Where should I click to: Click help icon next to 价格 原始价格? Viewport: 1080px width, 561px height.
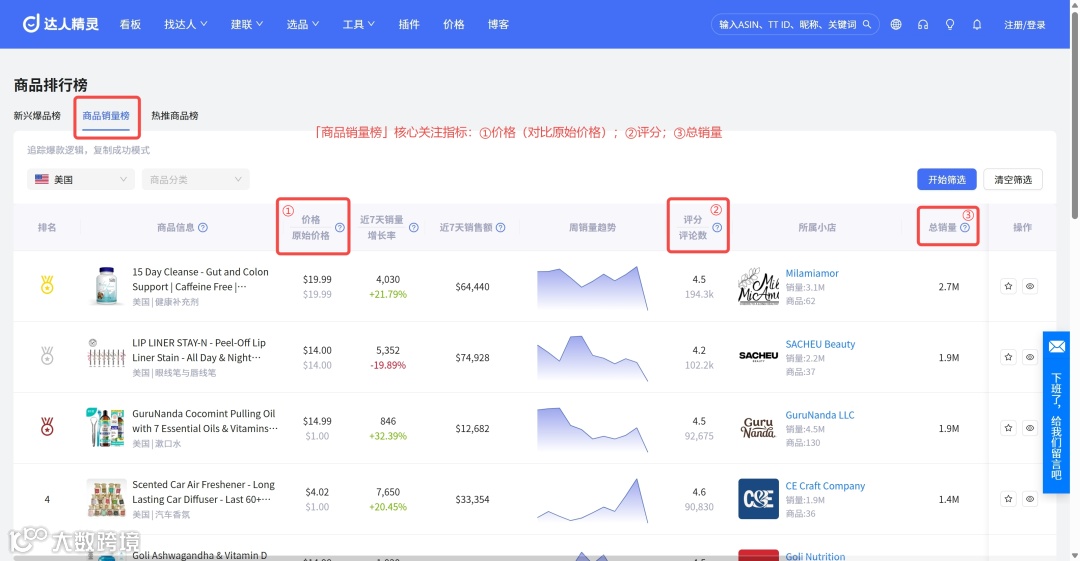pyautogui.click(x=340, y=227)
